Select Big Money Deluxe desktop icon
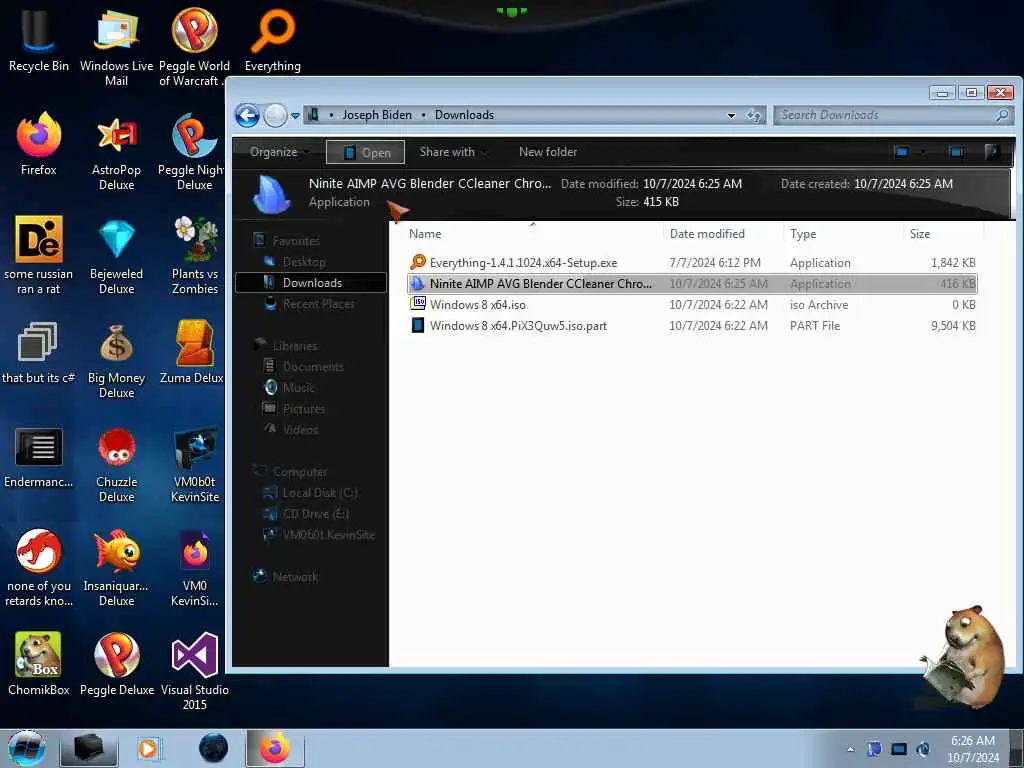Screen dimensions: 1024x768 pyautogui.click(x=116, y=359)
